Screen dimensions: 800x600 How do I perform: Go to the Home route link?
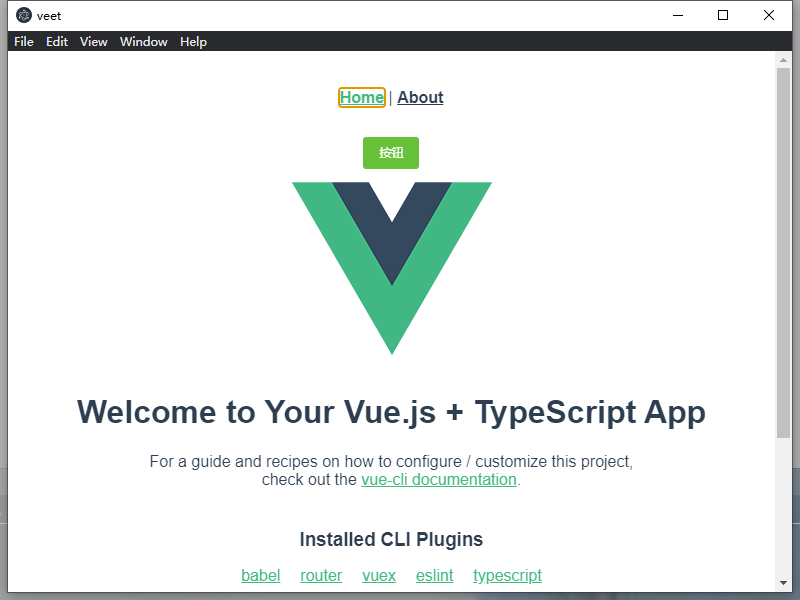click(362, 97)
